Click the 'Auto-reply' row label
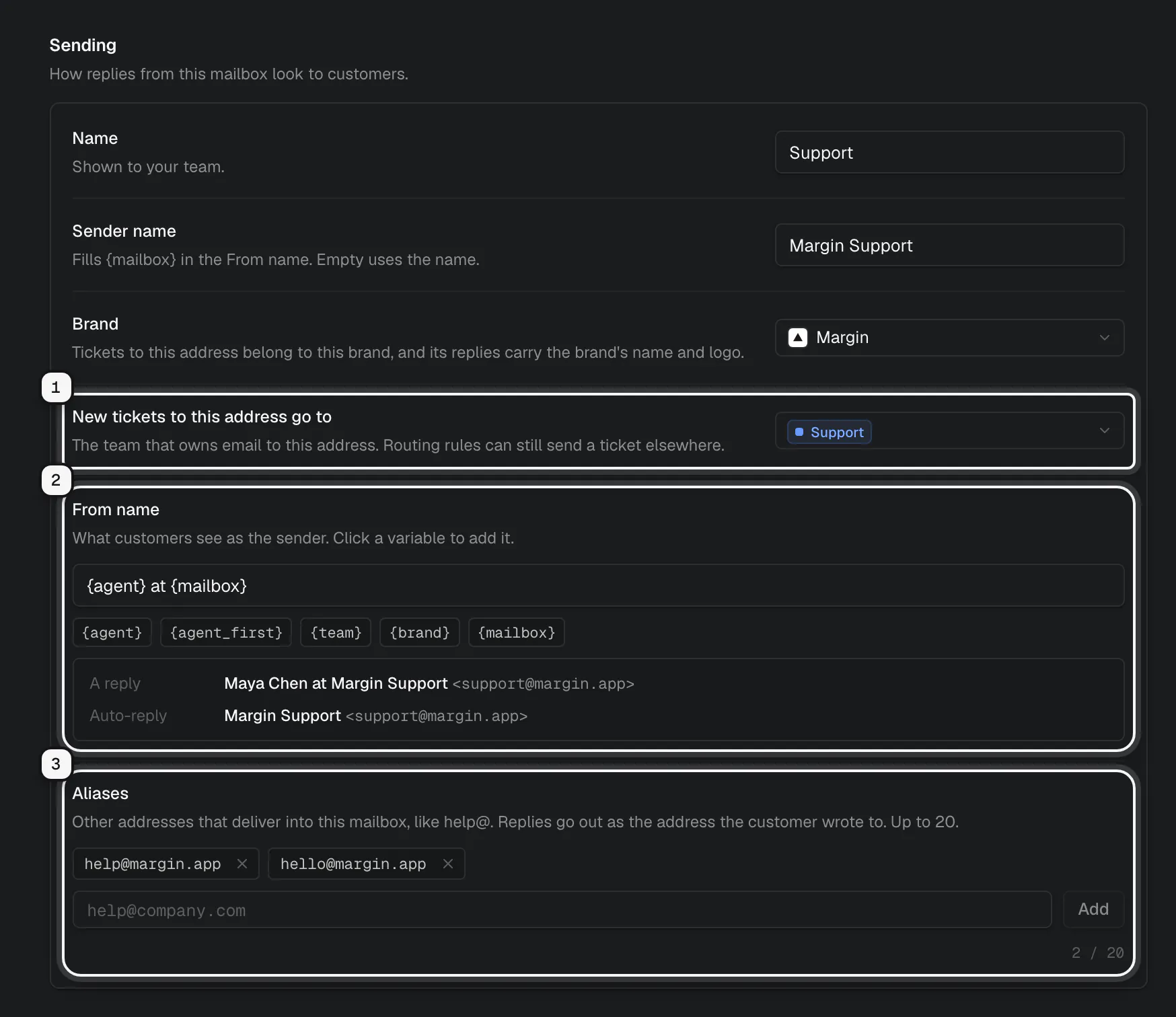This screenshot has width=1176, height=1017. (128, 716)
